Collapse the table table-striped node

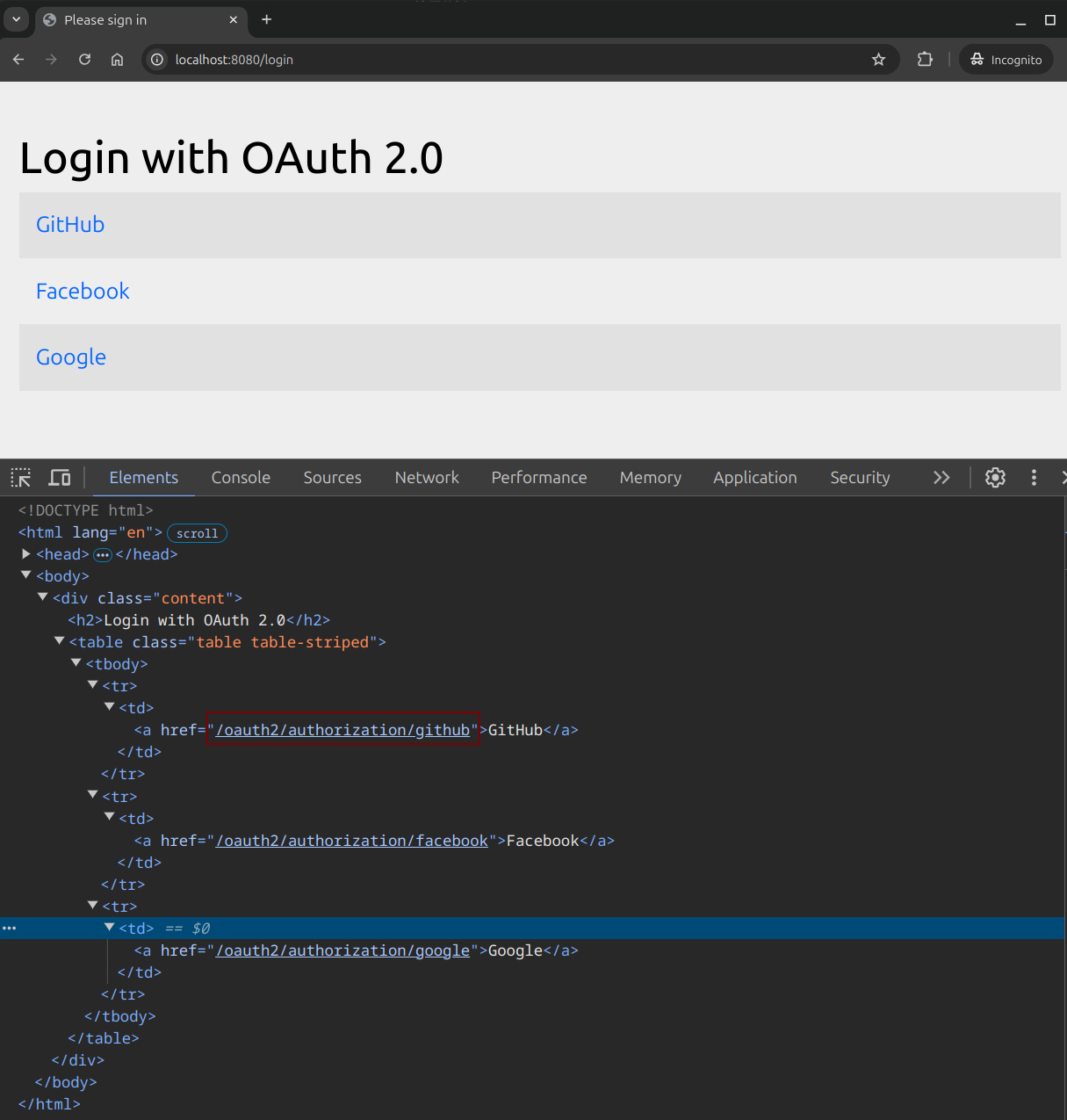pyautogui.click(x=60, y=641)
